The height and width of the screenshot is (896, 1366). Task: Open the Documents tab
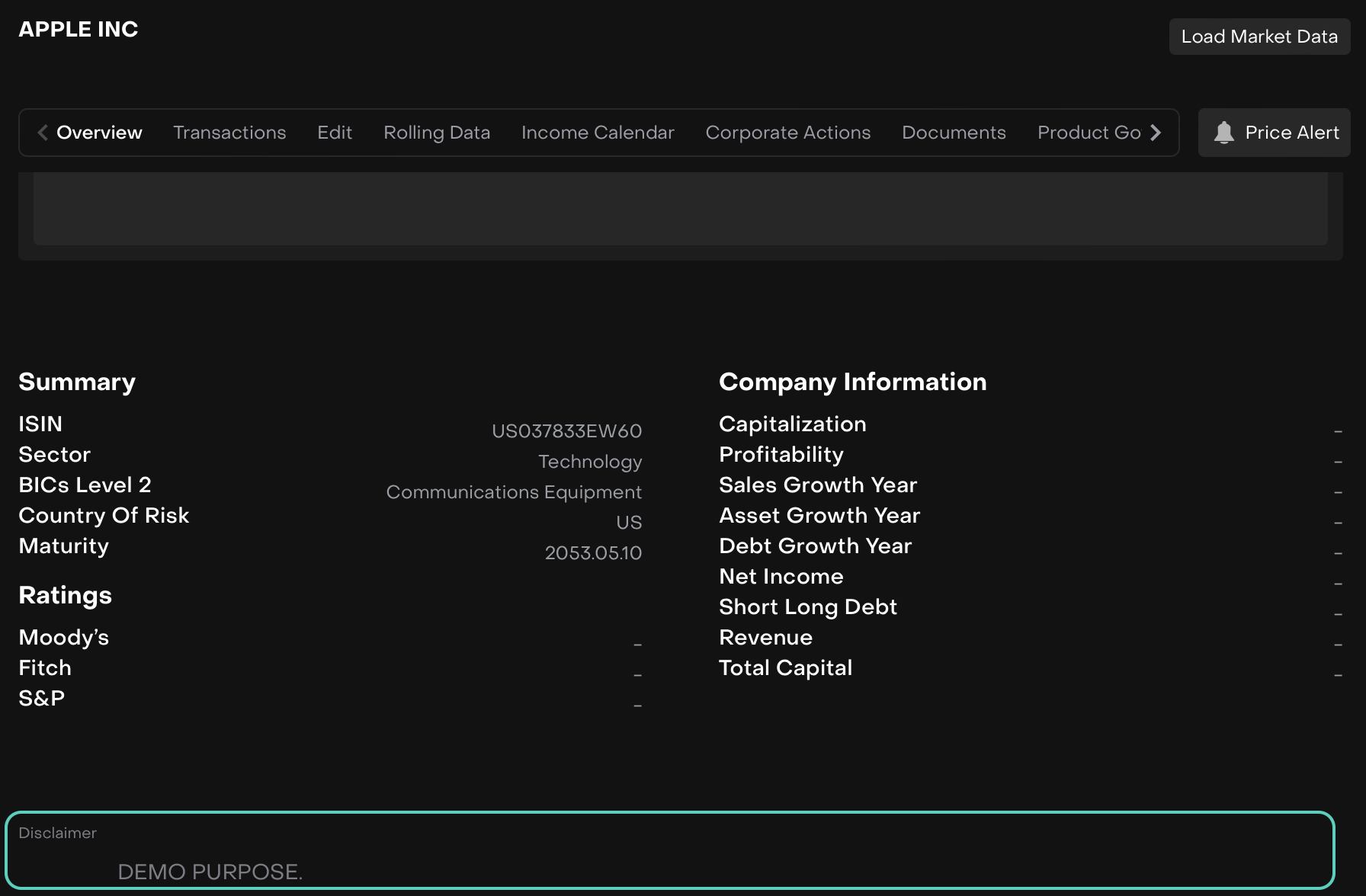coord(954,133)
